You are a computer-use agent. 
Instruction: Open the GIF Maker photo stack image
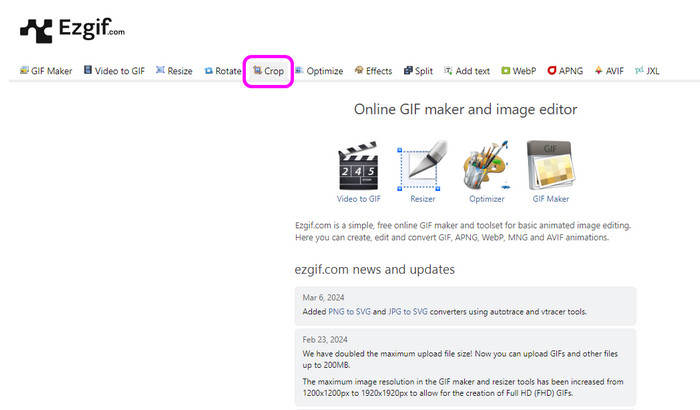tap(551, 165)
